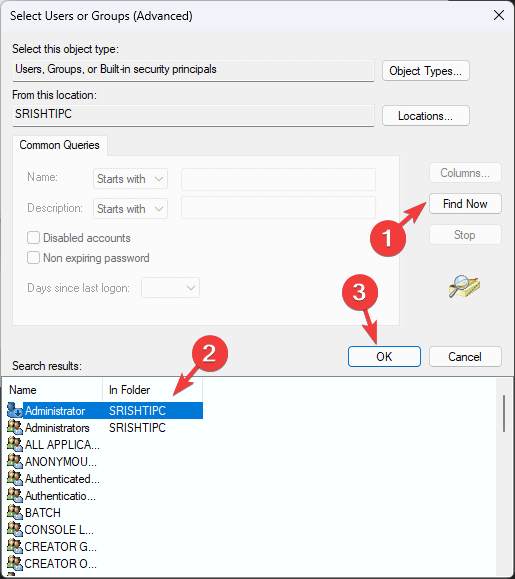Click the Authenticated... group icon
The image size is (515, 579).
[x=15, y=479]
